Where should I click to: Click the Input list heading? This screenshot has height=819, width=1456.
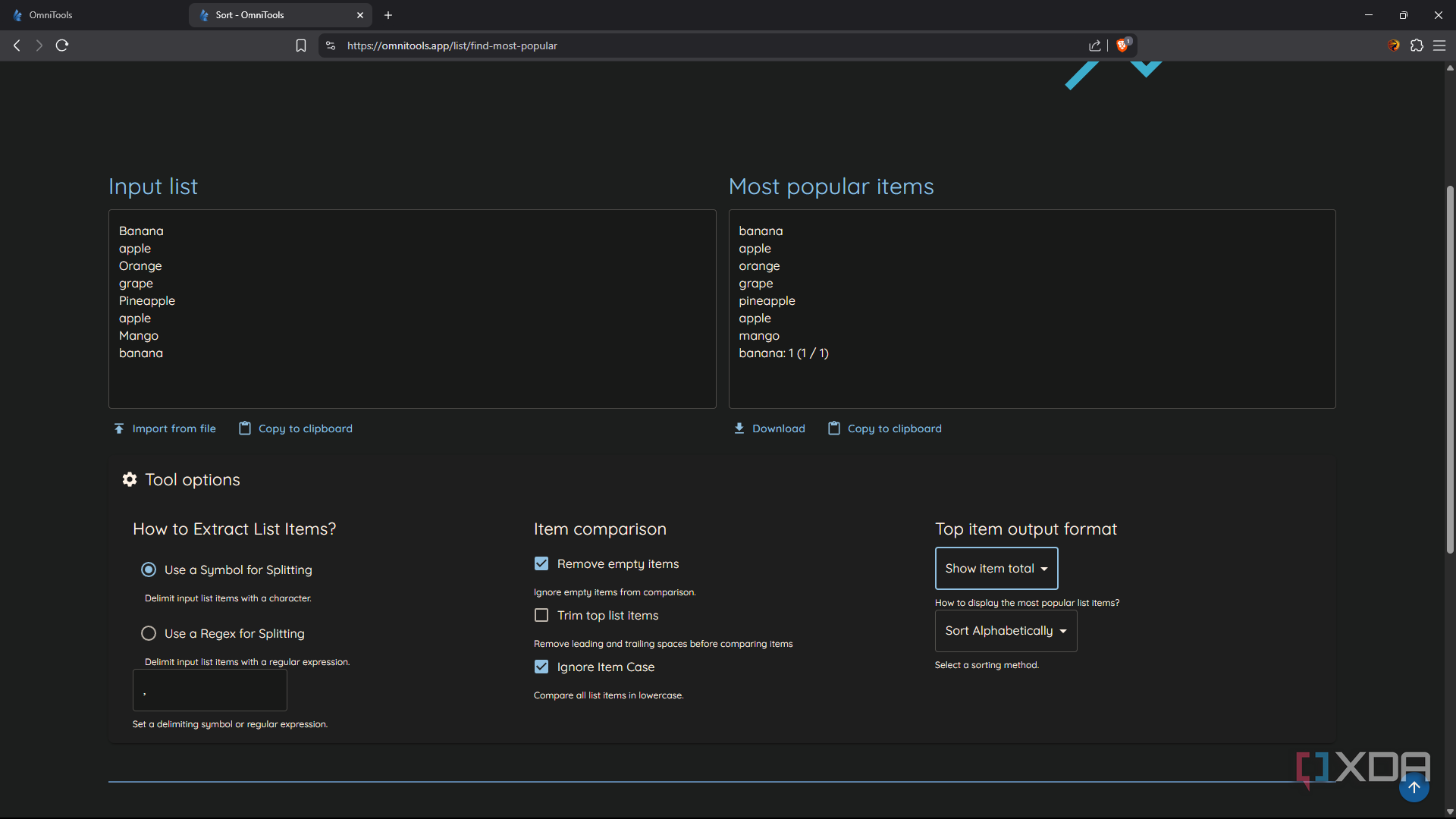point(153,187)
